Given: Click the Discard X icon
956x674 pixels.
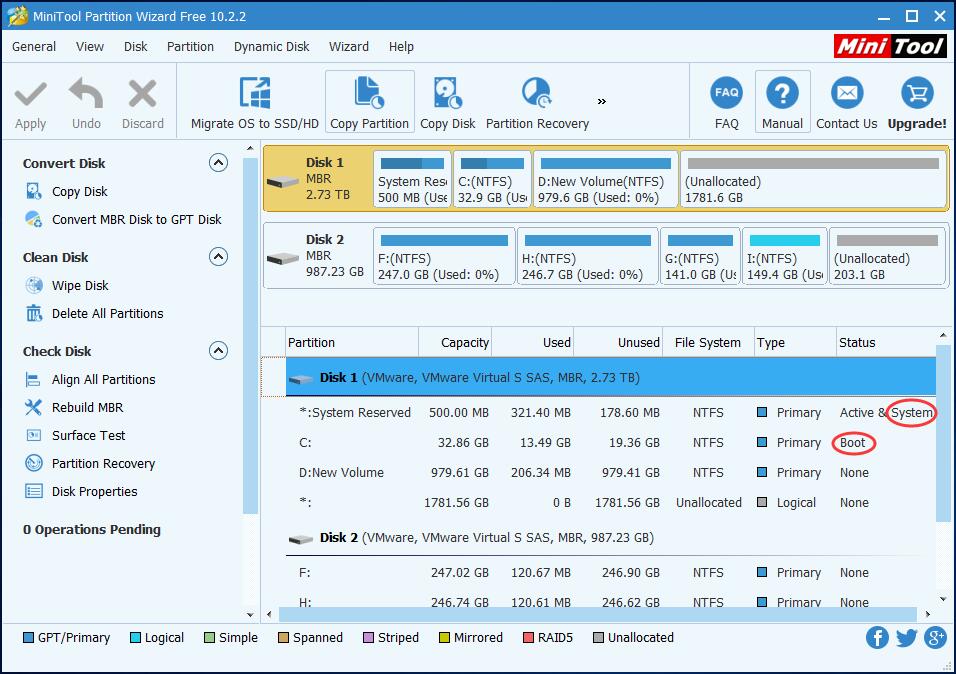Looking at the screenshot, I should point(142,94).
